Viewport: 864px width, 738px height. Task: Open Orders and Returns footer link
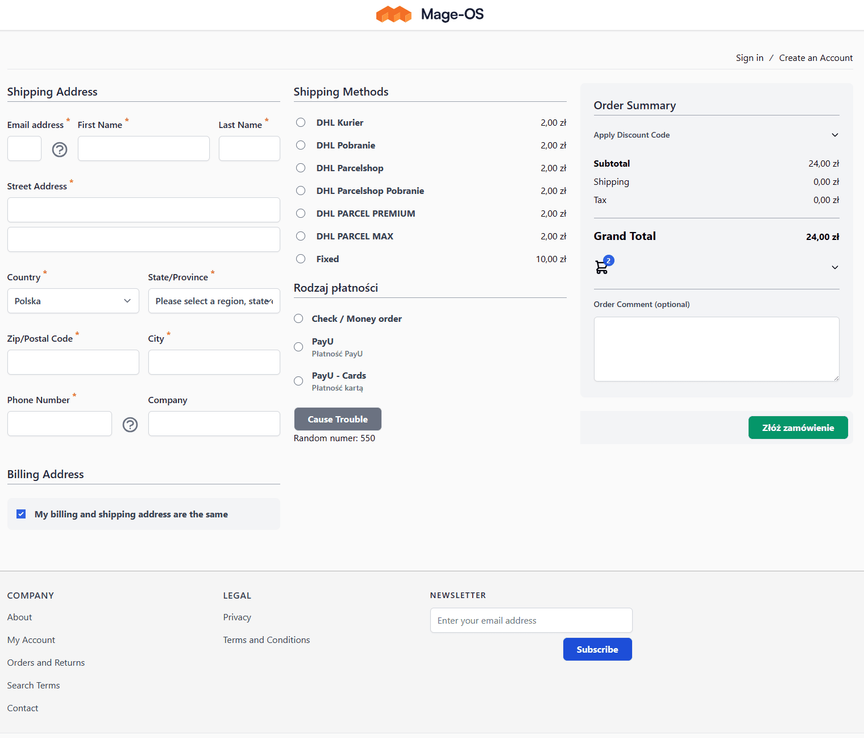(46, 662)
